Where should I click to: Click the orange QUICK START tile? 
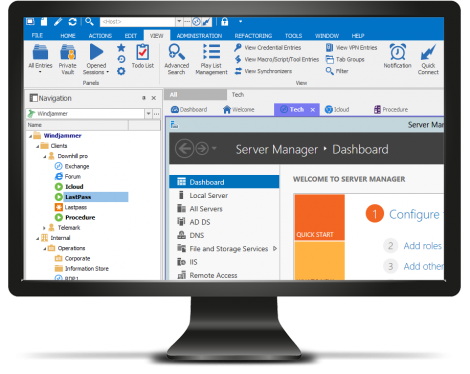point(319,217)
